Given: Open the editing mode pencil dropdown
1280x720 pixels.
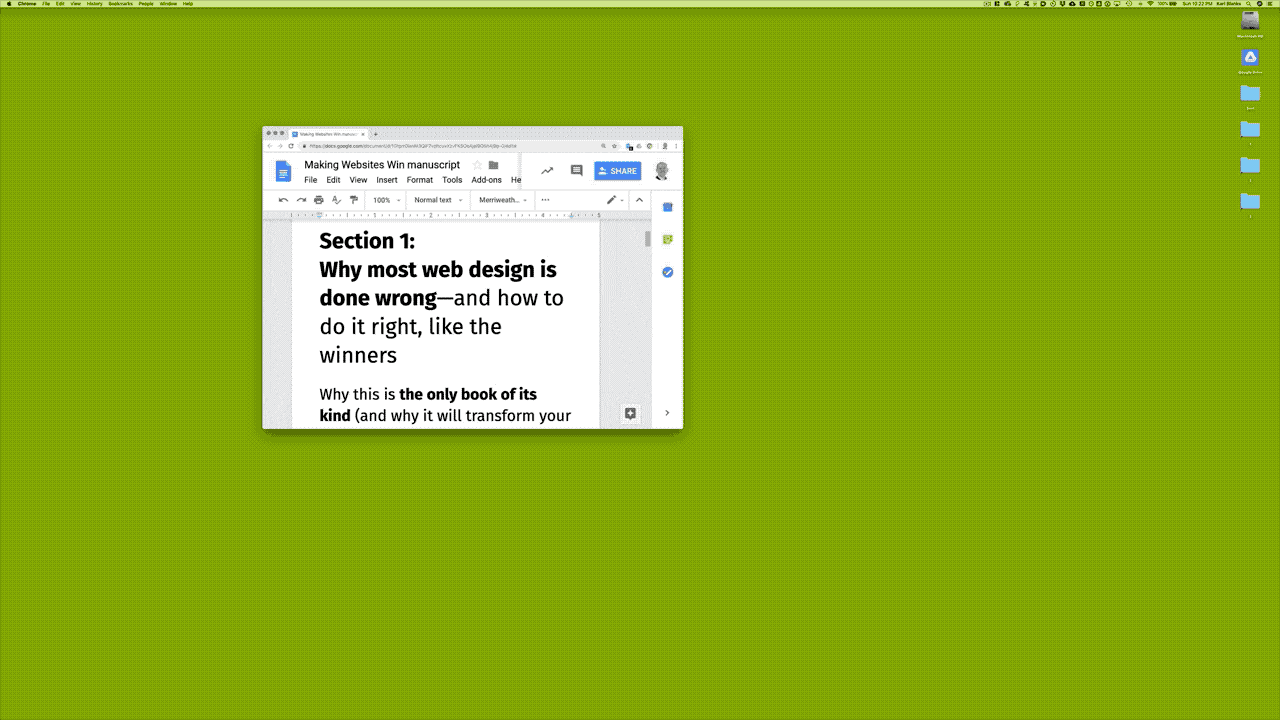Looking at the screenshot, I should (615, 200).
